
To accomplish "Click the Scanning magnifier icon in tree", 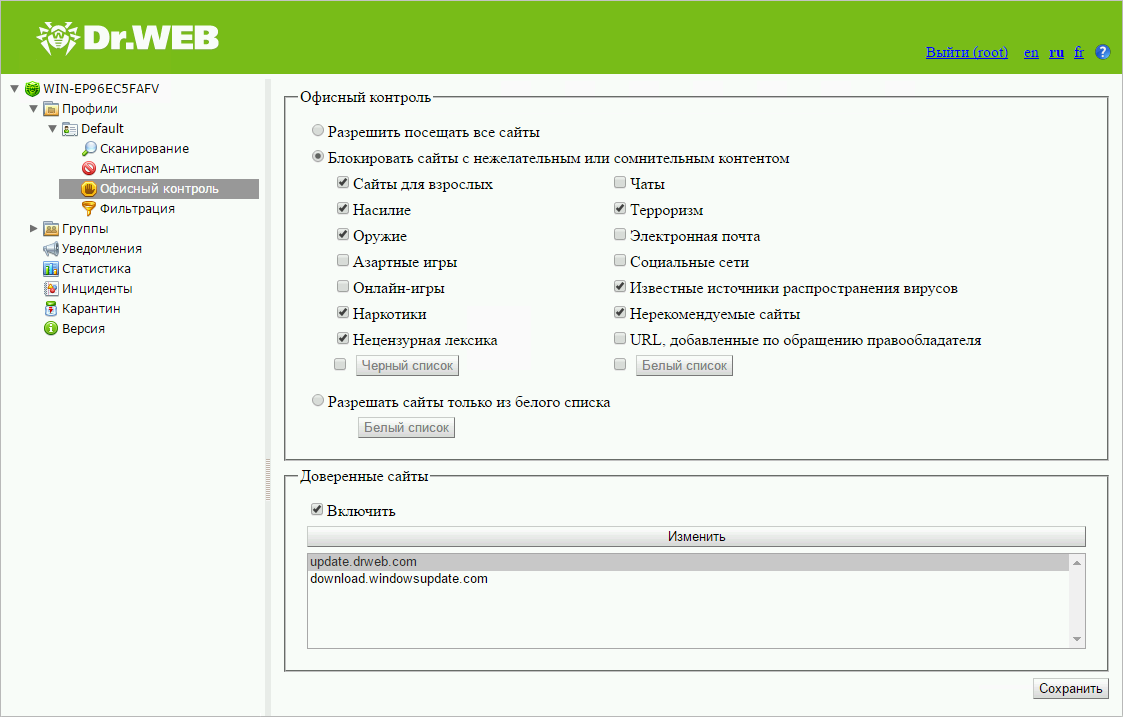I will click(89, 149).
